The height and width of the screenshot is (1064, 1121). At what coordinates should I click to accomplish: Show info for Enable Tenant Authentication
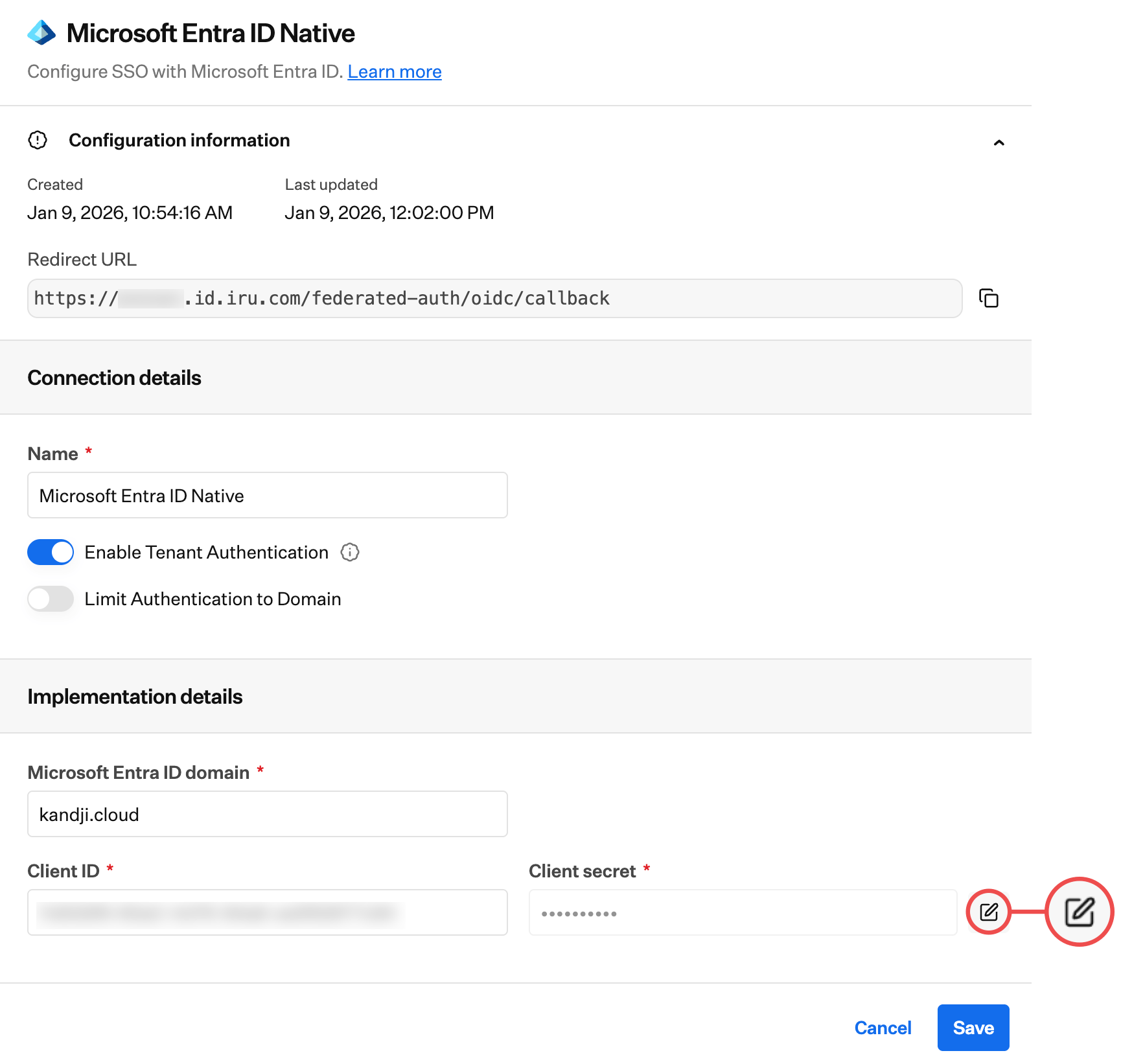350,552
